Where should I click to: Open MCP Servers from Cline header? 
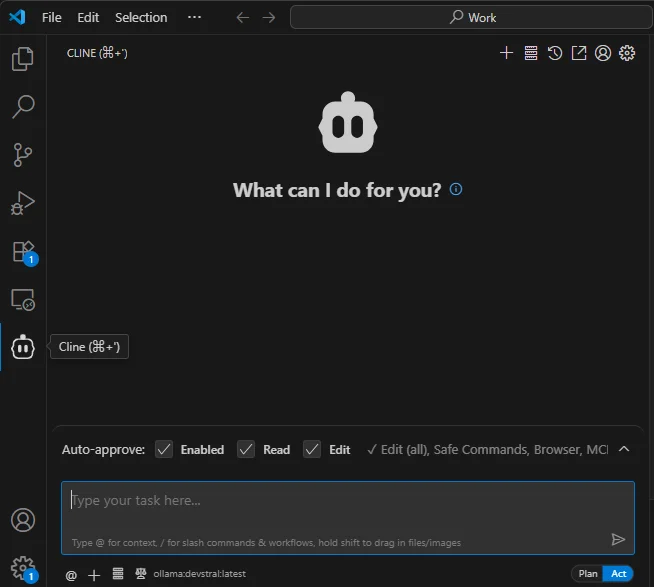531,53
